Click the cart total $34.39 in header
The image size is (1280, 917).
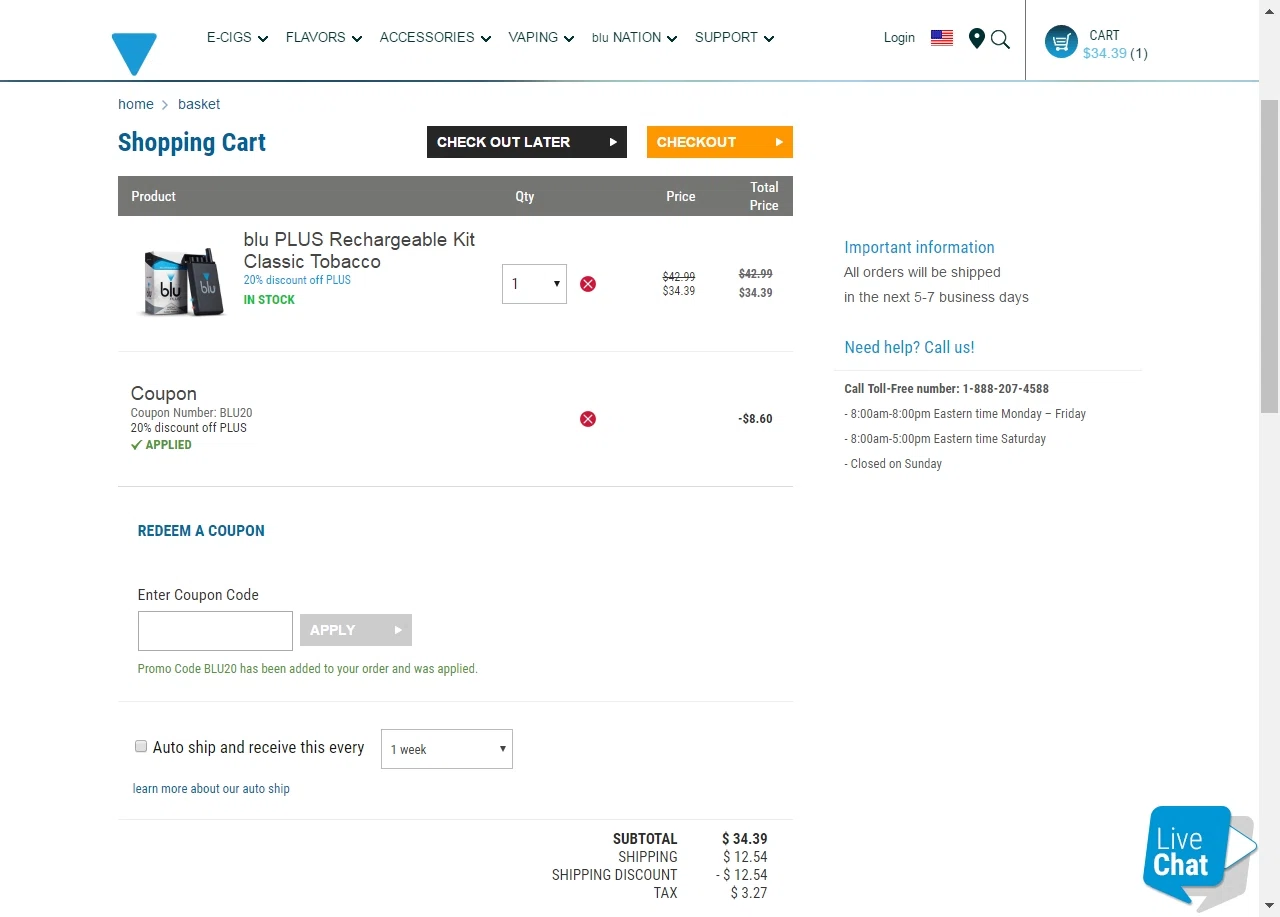click(1104, 54)
